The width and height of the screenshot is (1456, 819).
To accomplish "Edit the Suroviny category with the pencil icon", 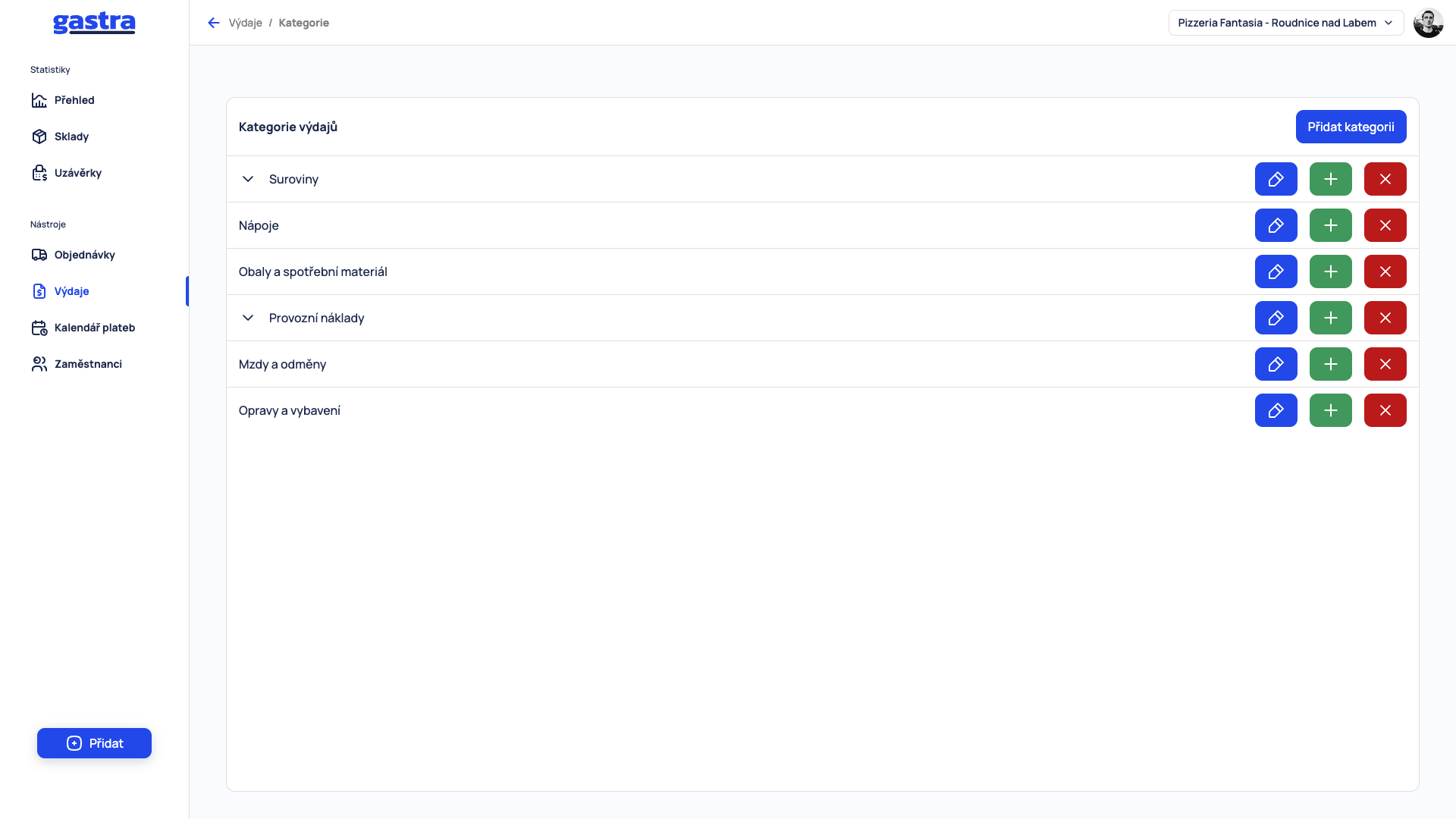I will tap(1276, 179).
